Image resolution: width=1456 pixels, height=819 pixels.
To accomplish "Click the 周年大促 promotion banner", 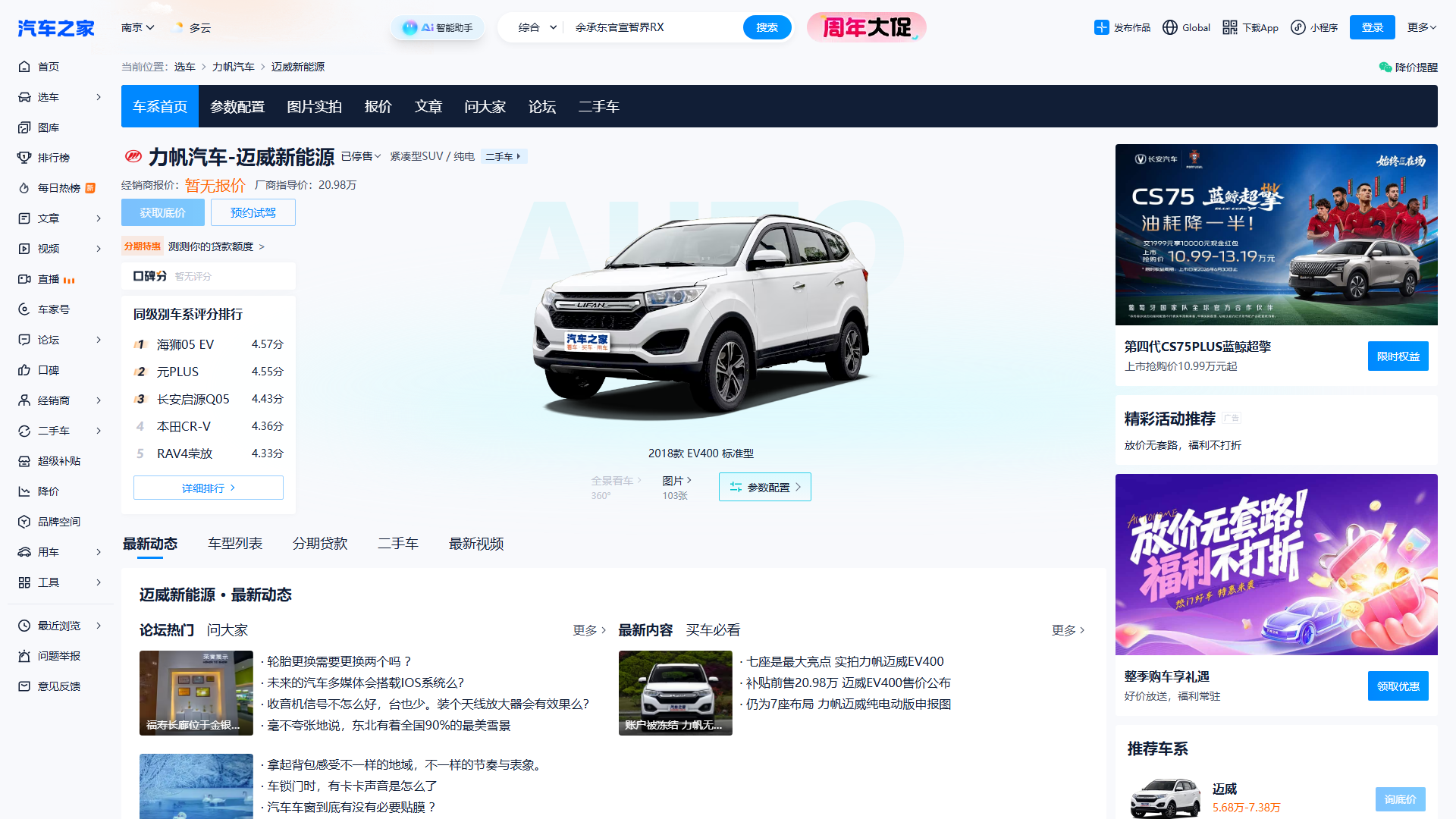I will coord(867,27).
